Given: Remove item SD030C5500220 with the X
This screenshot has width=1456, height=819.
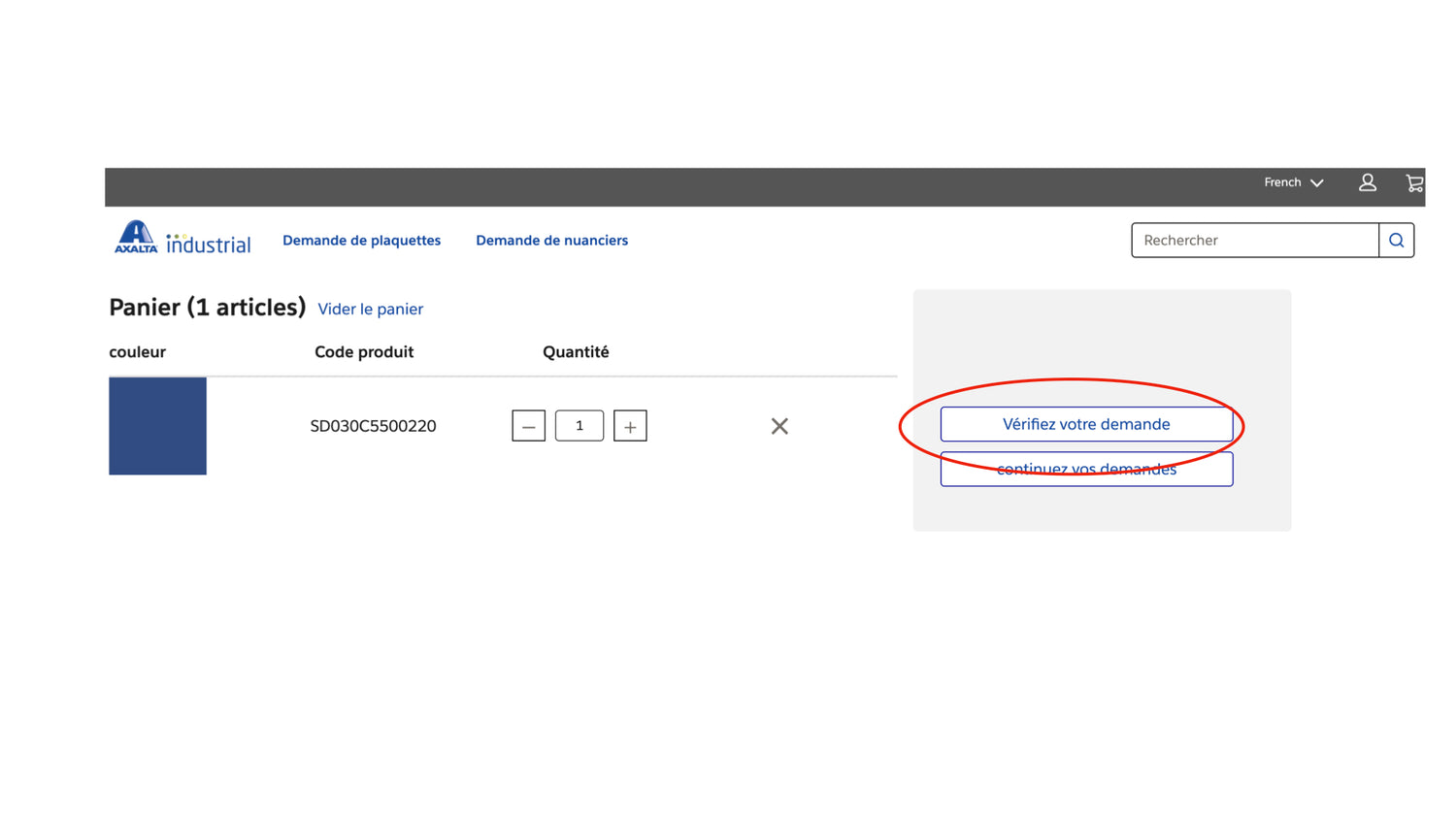Looking at the screenshot, I should pyautogui.click(x=779, y=426).
